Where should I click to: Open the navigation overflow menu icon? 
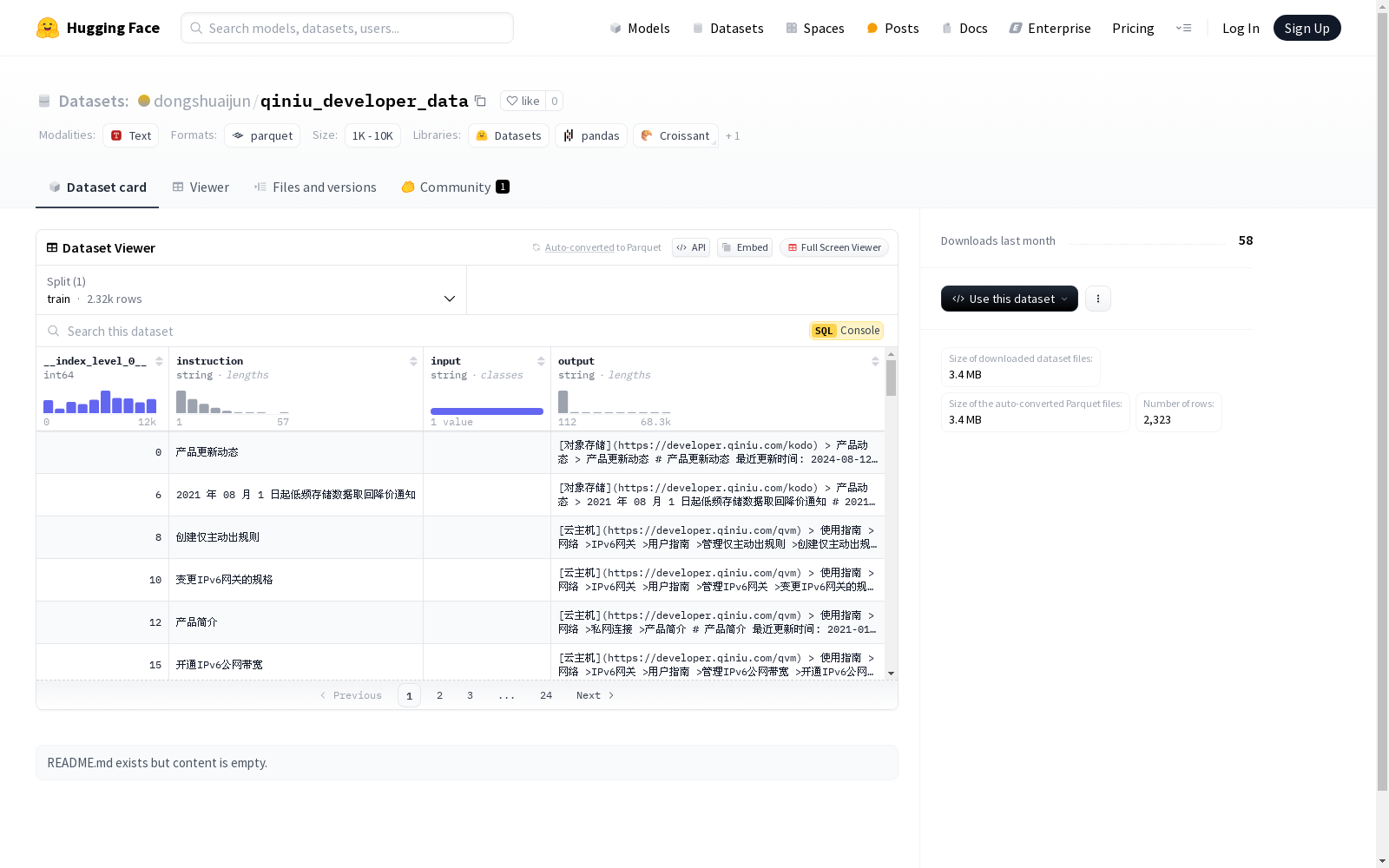click(x=1183, y=28)
